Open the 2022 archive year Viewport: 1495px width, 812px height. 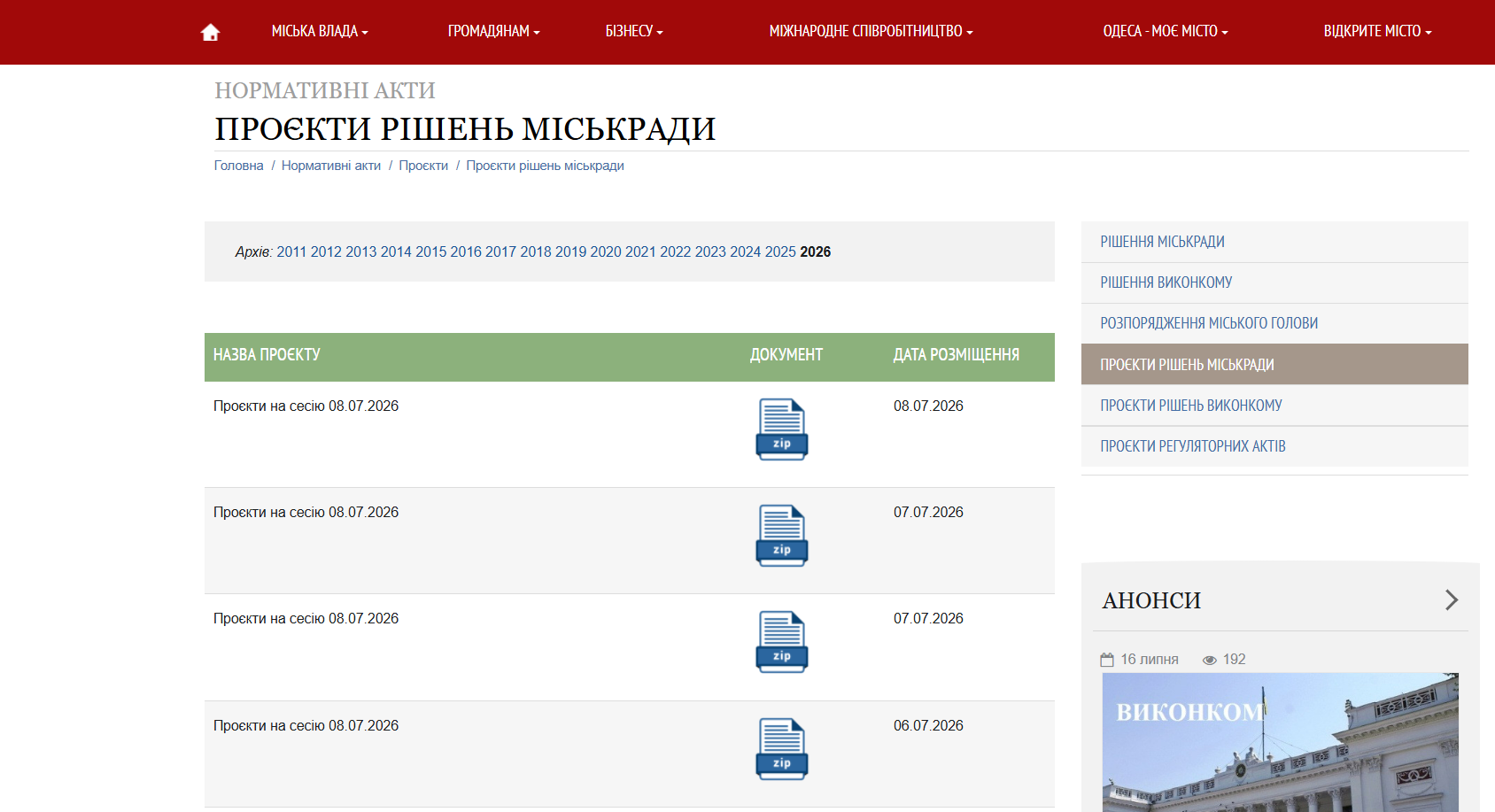tap(676, 251)
